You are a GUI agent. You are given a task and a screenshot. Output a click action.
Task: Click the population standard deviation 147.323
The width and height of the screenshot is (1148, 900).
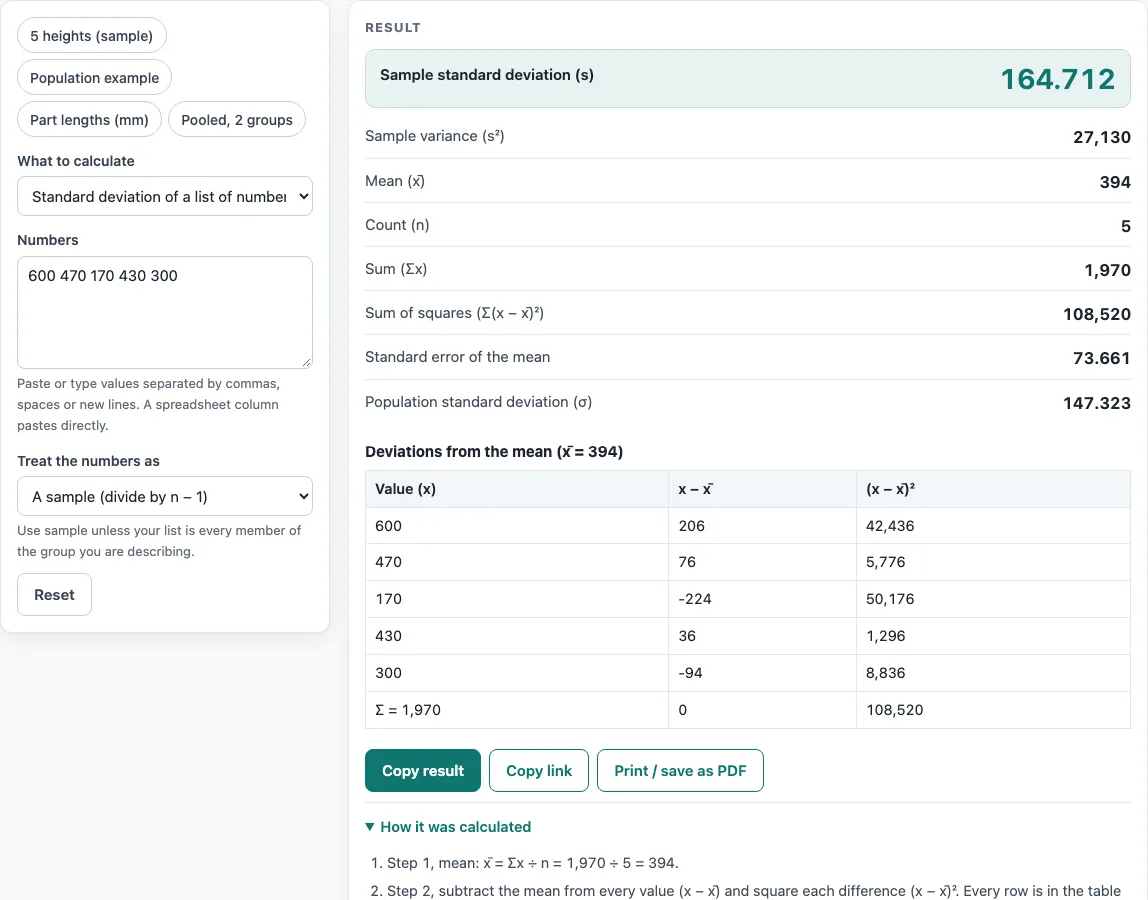click(x=1097, y=403)
